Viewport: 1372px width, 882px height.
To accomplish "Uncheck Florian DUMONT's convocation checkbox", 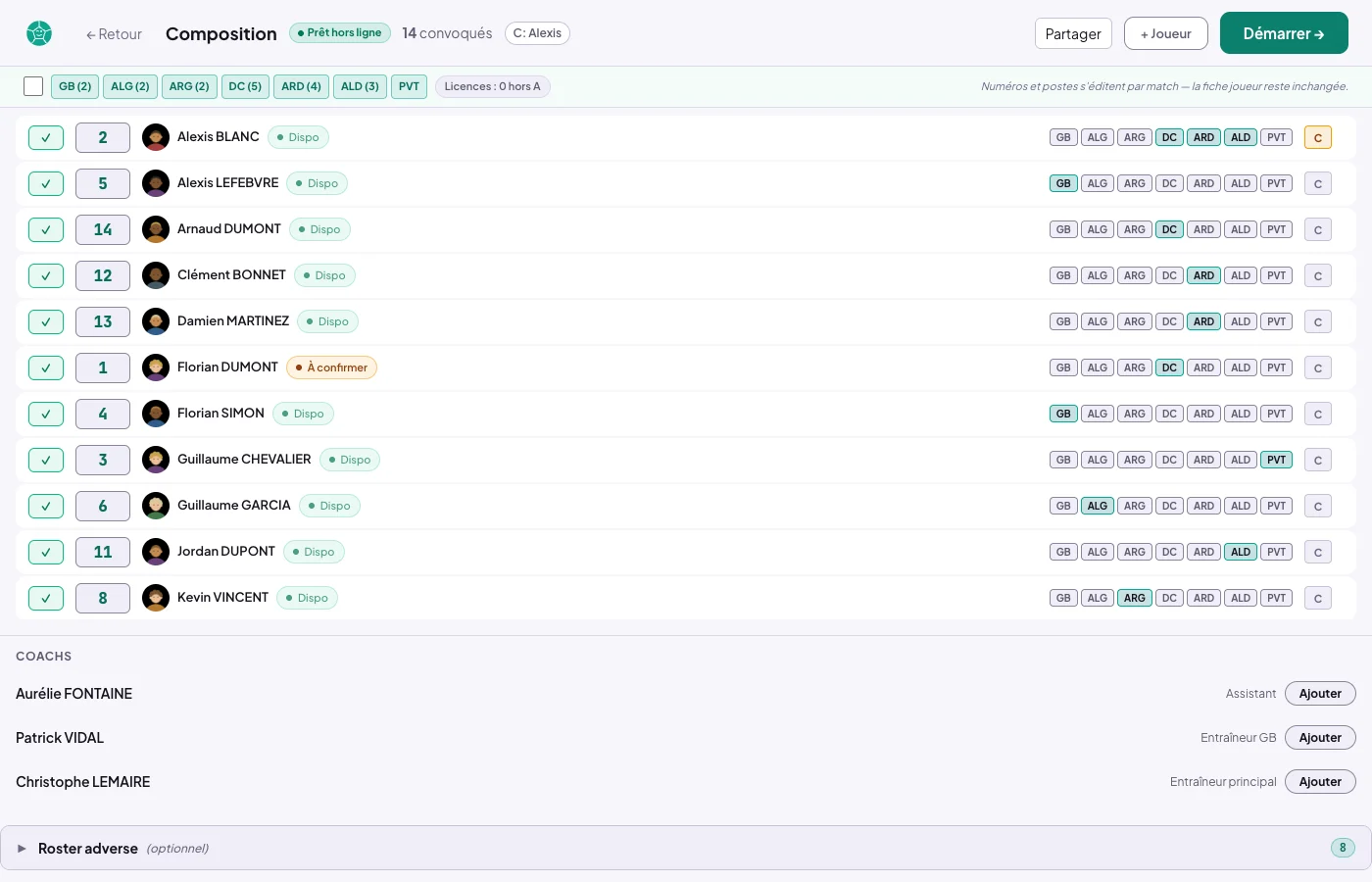I will pos(46,367).
